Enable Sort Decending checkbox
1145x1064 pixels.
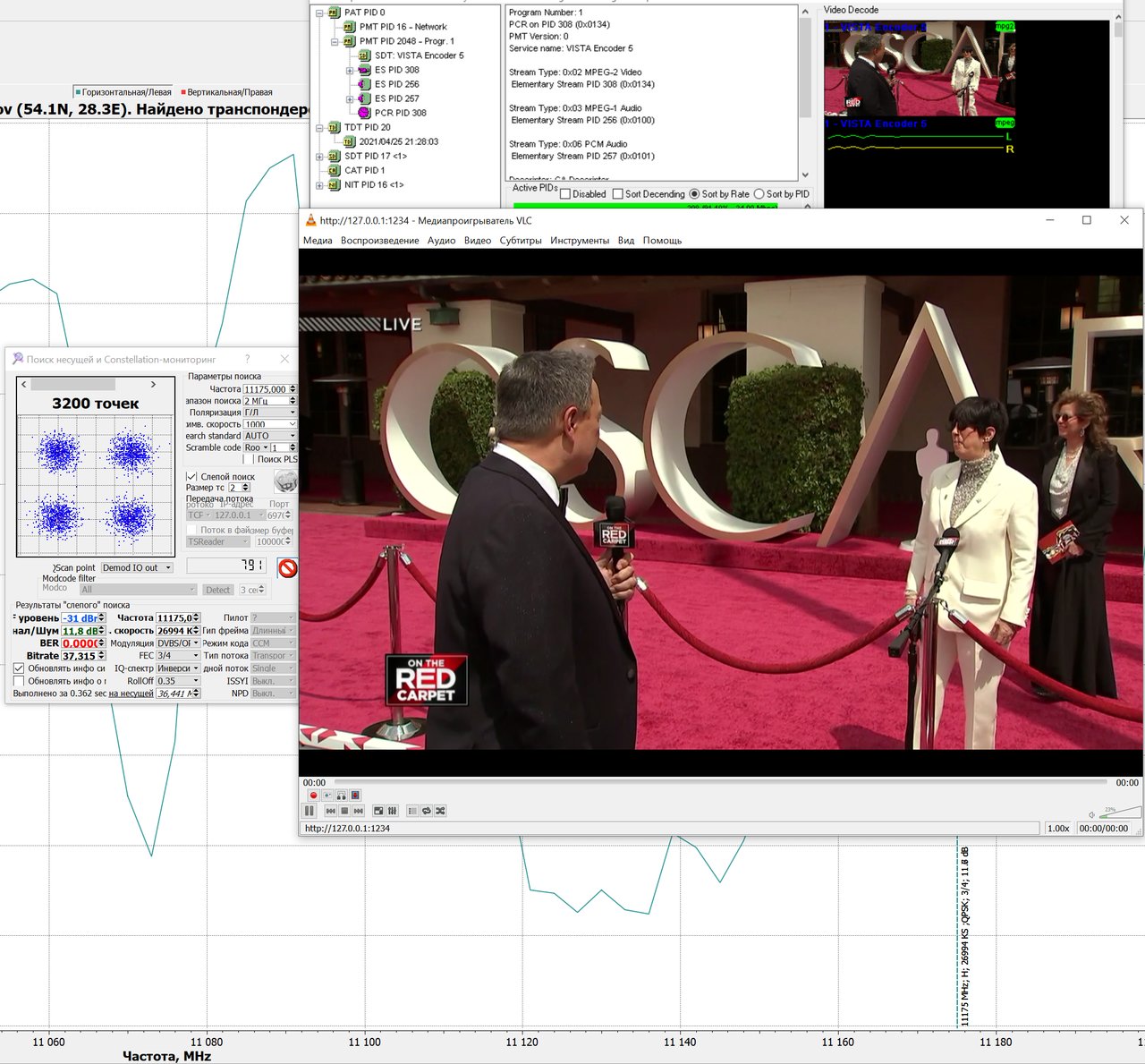[618, 194]
